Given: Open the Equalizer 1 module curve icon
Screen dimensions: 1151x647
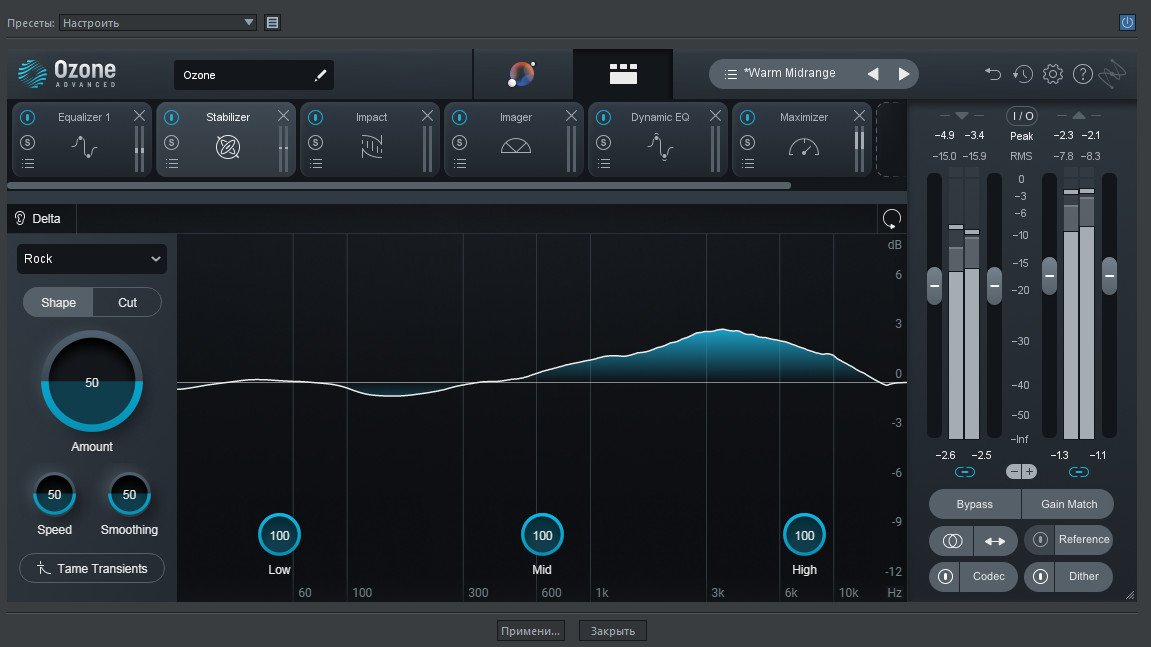Looking at the screenshot, I should click(84, 148).
